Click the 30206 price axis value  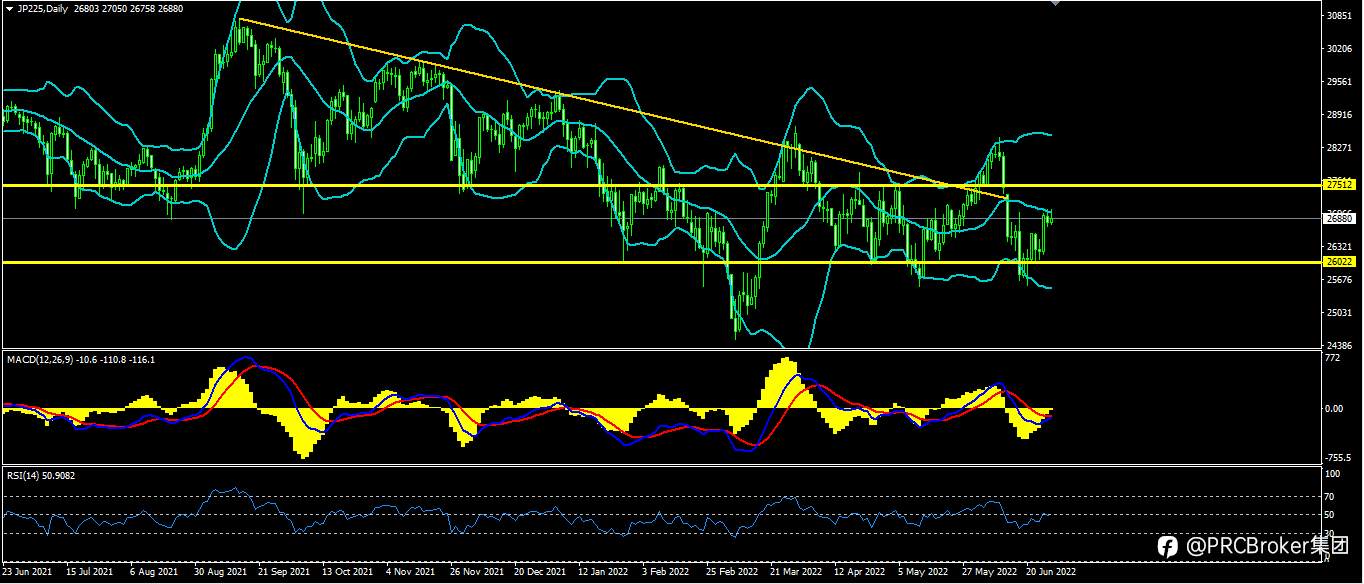pos(1339,48)
